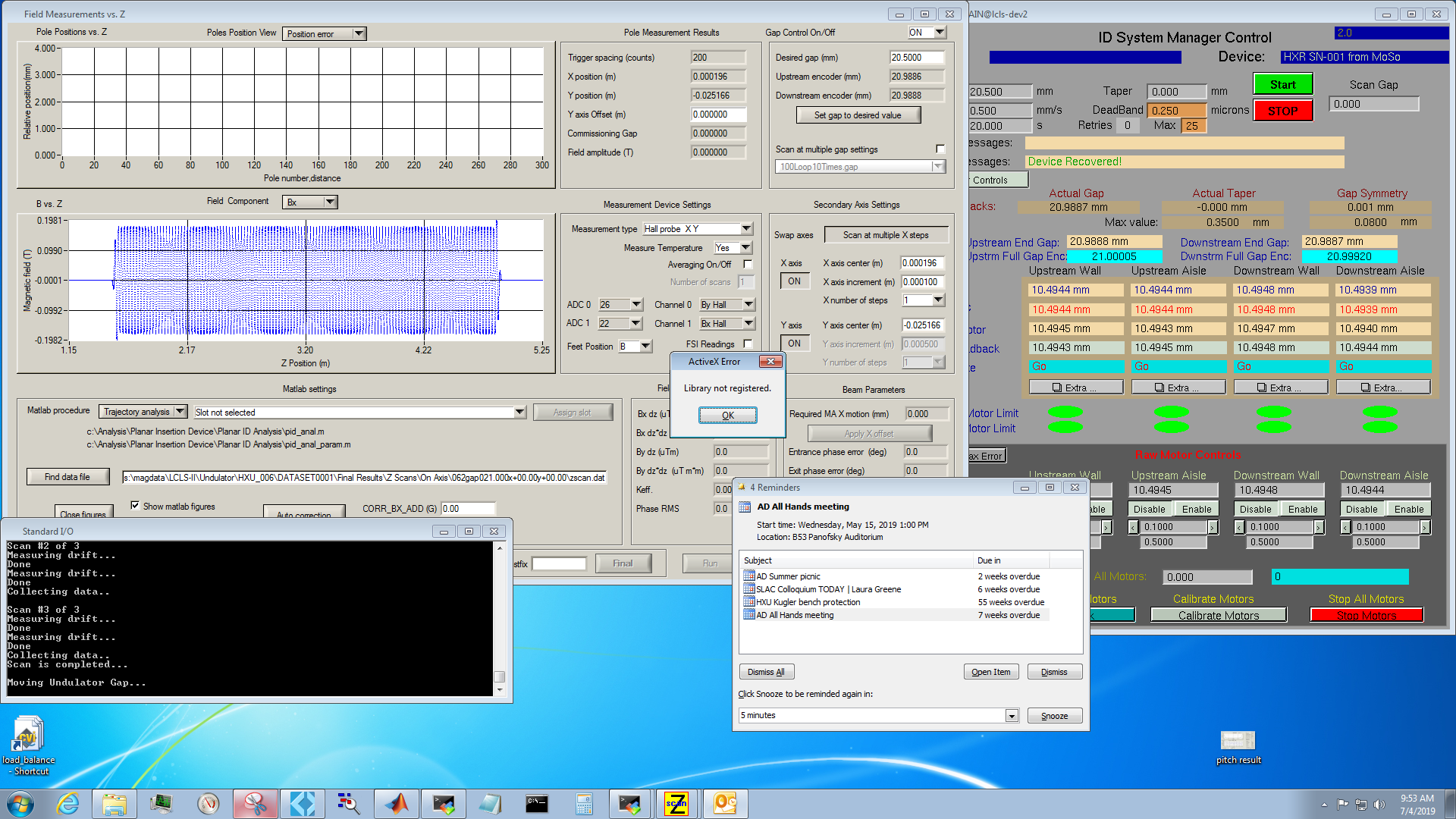Open the Z scan application icon
The image size is (1456, 819).
click(676, 804)
